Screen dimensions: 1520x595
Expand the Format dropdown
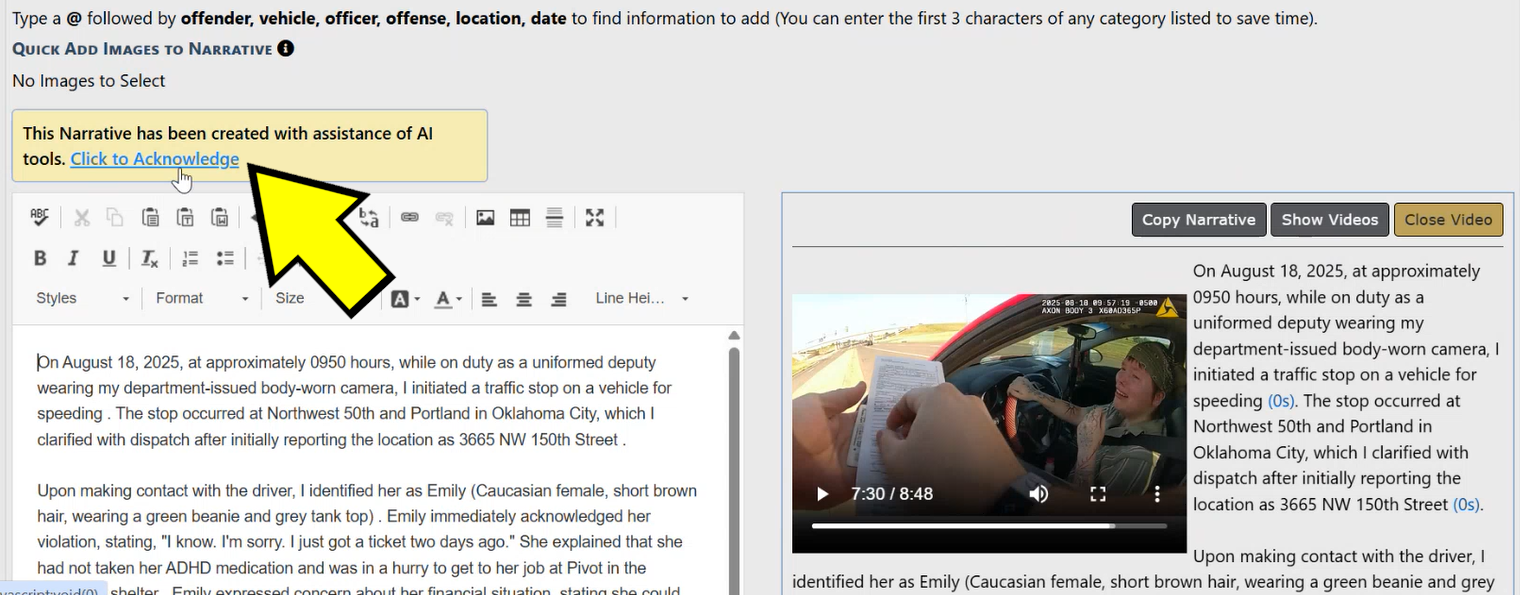(201, 298)
